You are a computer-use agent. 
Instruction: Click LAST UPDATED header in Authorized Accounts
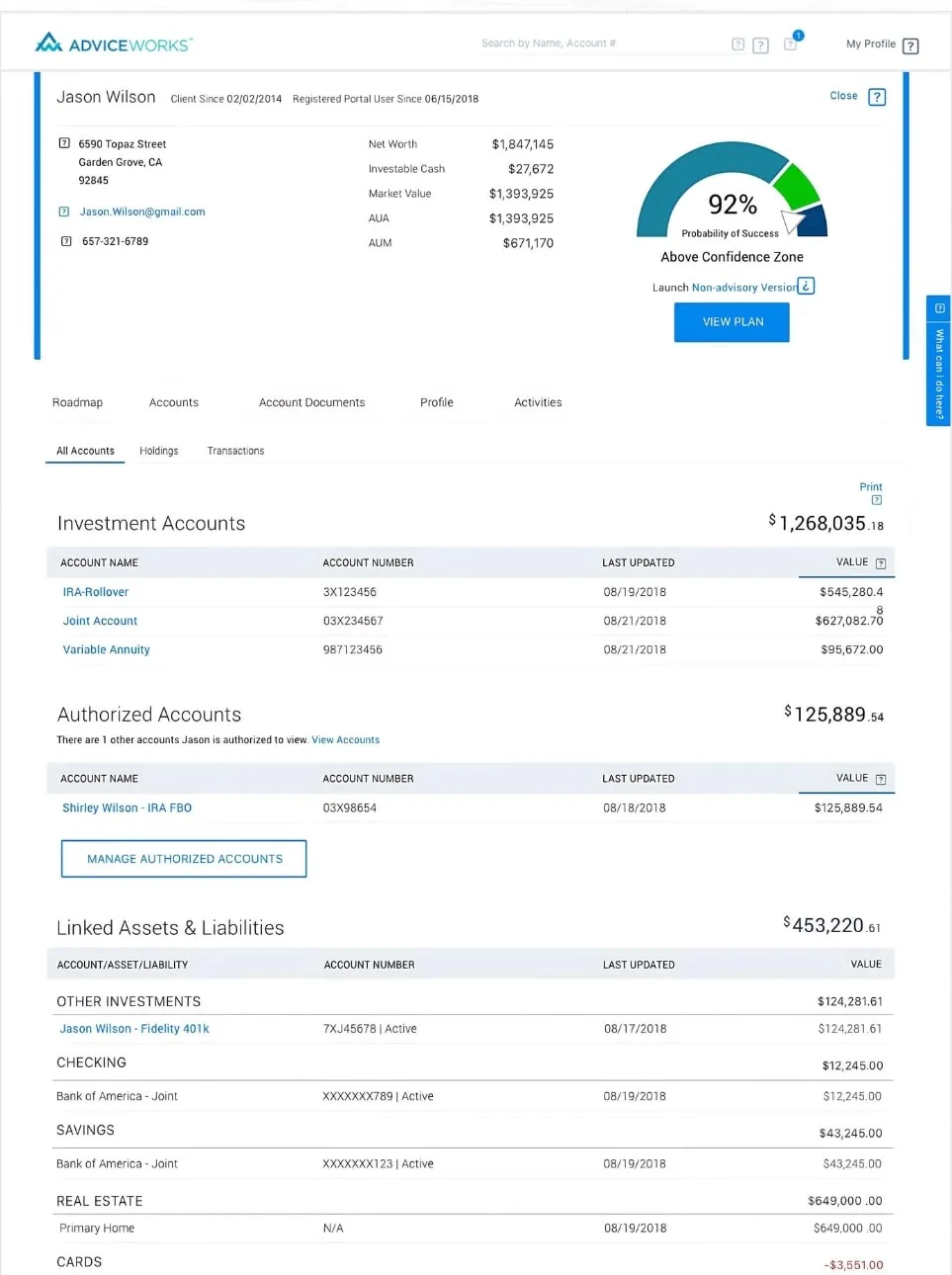coord(639,779)
